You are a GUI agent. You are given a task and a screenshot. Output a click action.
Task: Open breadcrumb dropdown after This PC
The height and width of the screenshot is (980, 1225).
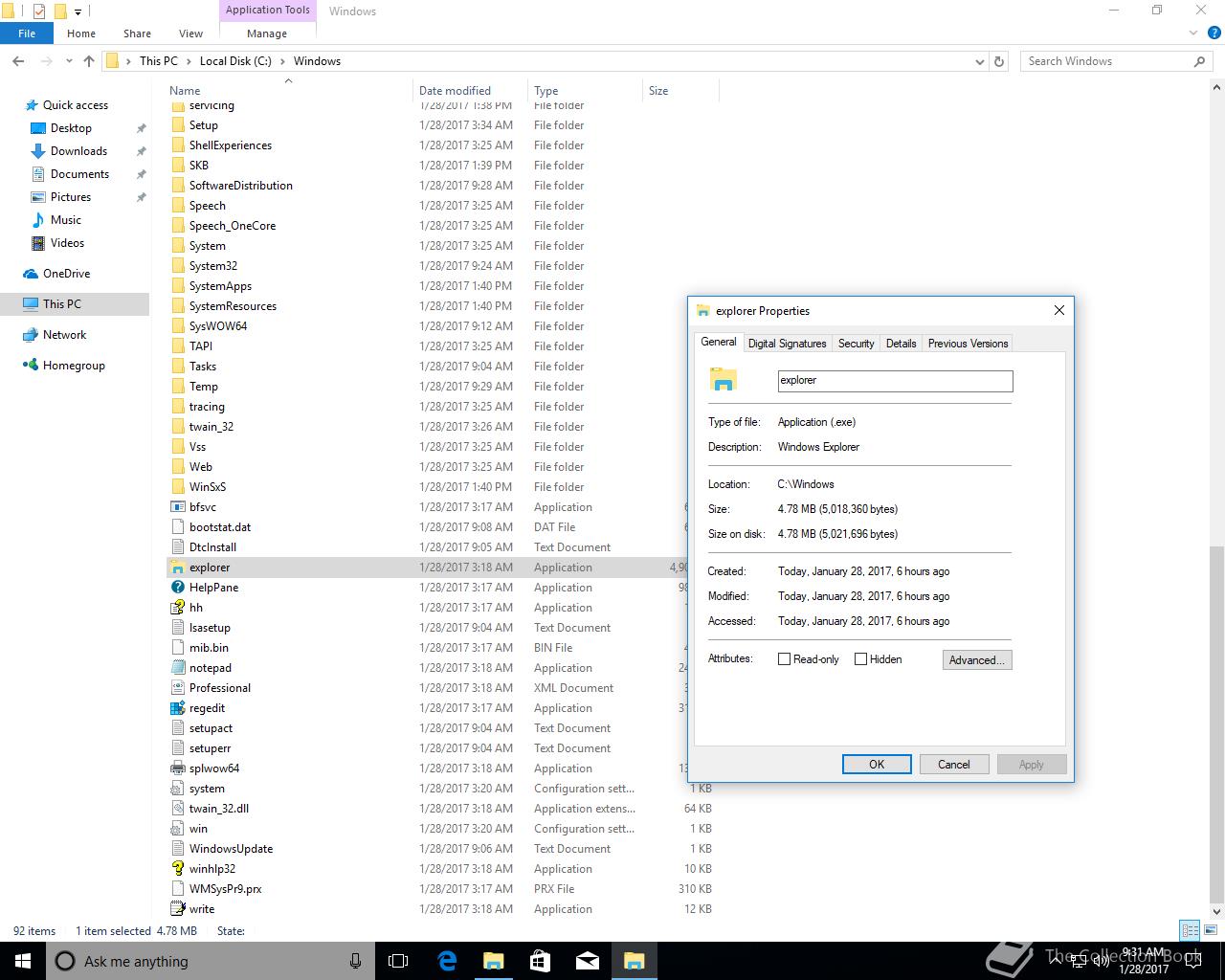[x=189, y=61]
